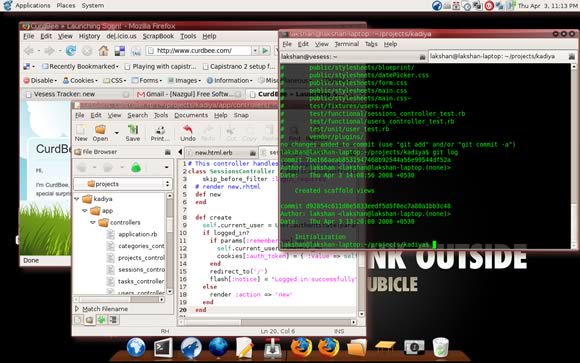Open the joystick-lever dock icon
The width and height of the screenshot is (580, 363).
pyautogui.click(x=273, y=348)
